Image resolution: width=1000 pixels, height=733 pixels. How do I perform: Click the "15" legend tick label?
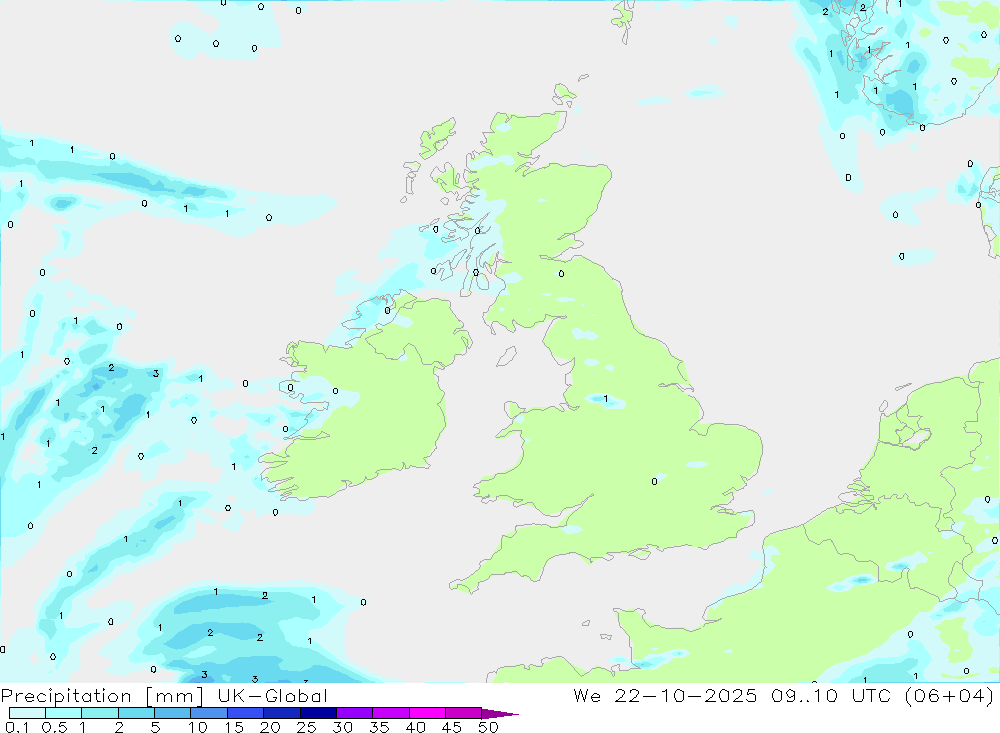234,727
